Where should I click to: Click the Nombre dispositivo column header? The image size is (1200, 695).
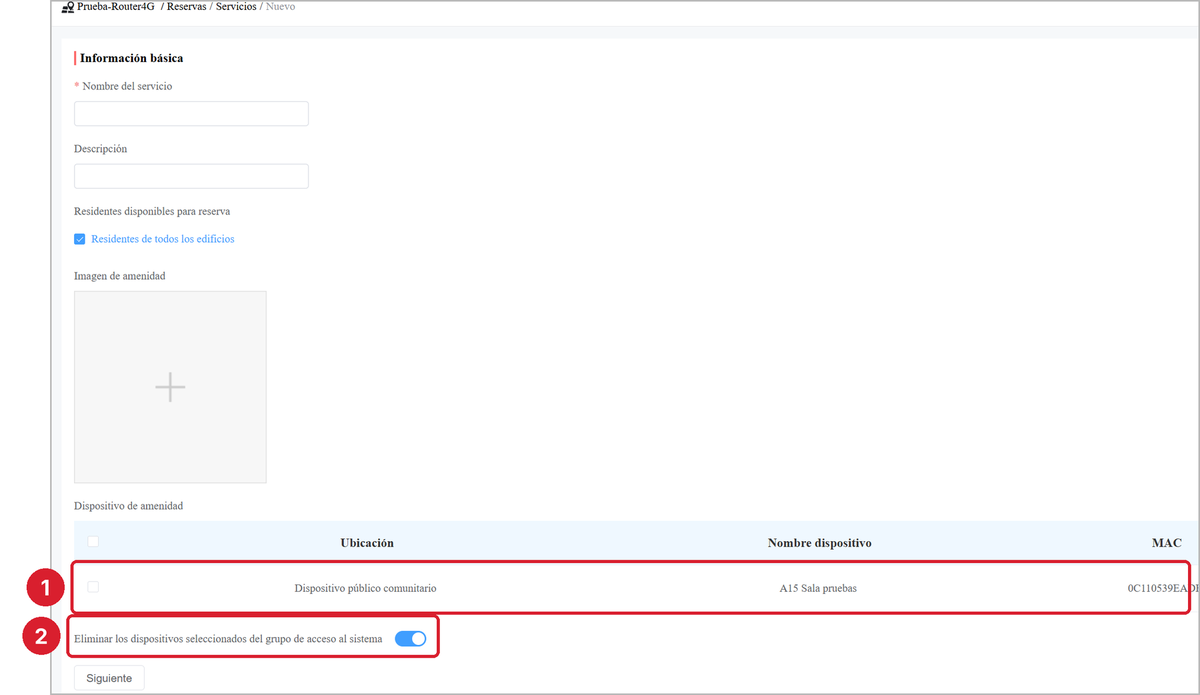coord(820,543)
